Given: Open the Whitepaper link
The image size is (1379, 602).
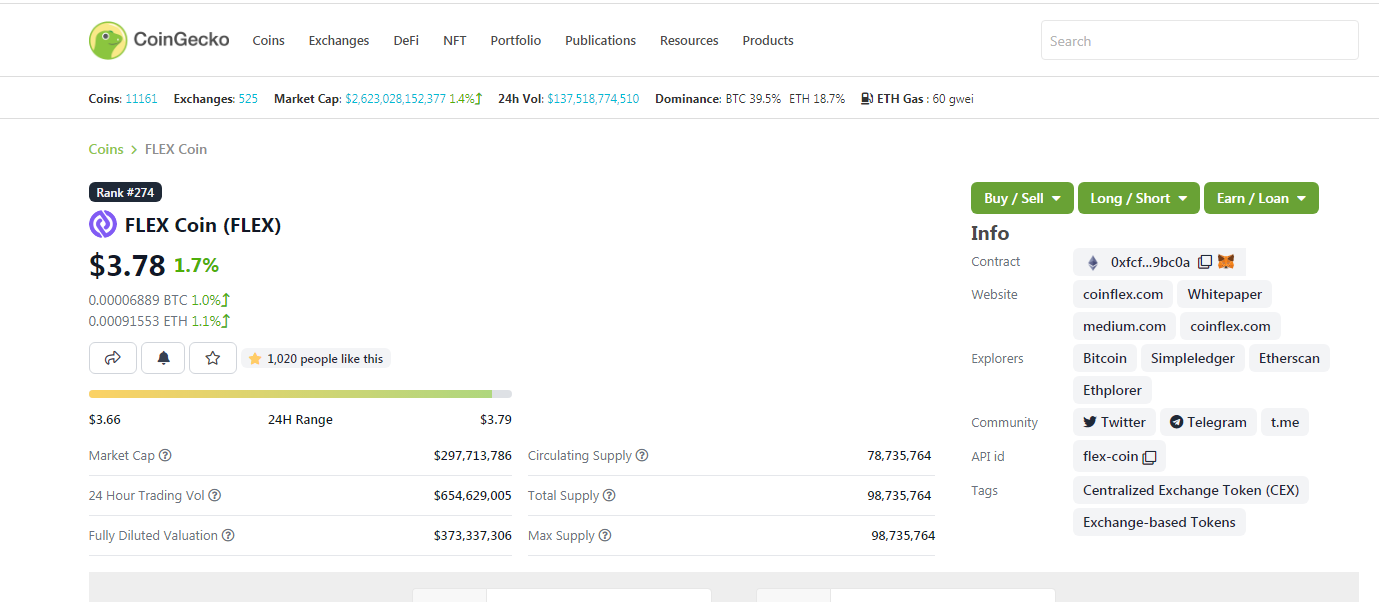Looking at the screenshot, I should 1224,294.
